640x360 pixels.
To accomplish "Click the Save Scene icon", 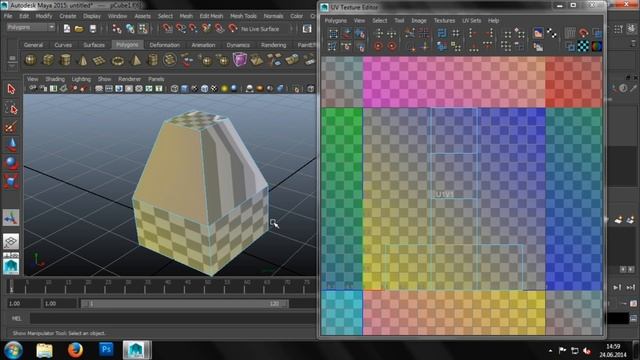I will 93,28.
